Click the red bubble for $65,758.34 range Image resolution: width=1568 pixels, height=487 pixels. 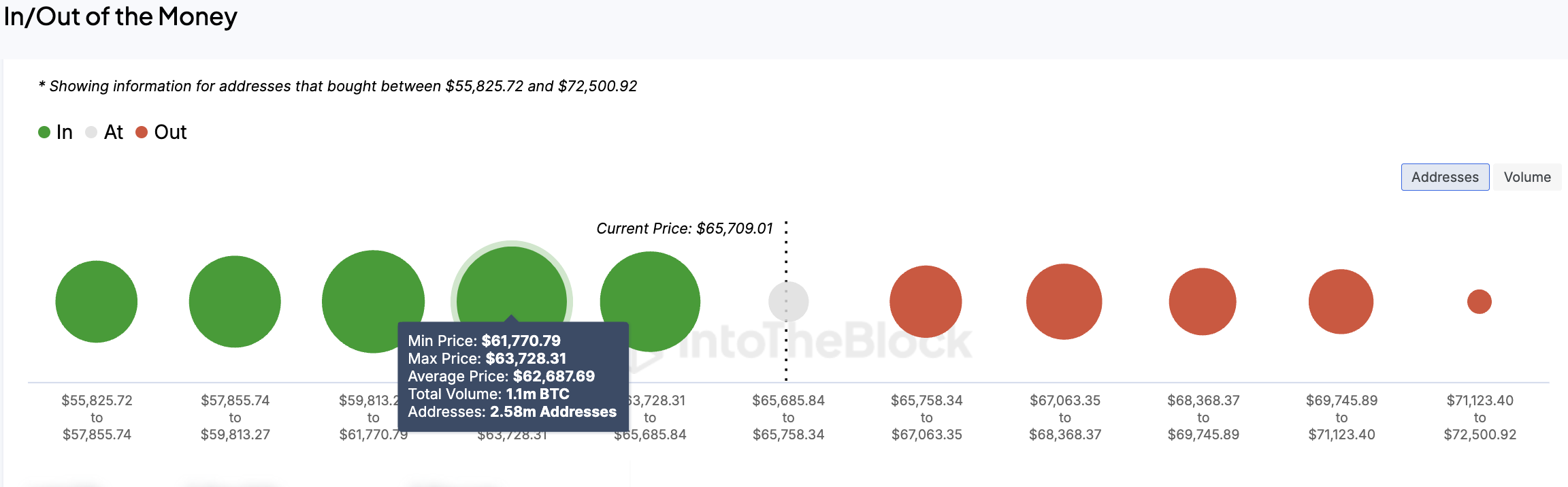pyautogui.click(x=926, y=302)
